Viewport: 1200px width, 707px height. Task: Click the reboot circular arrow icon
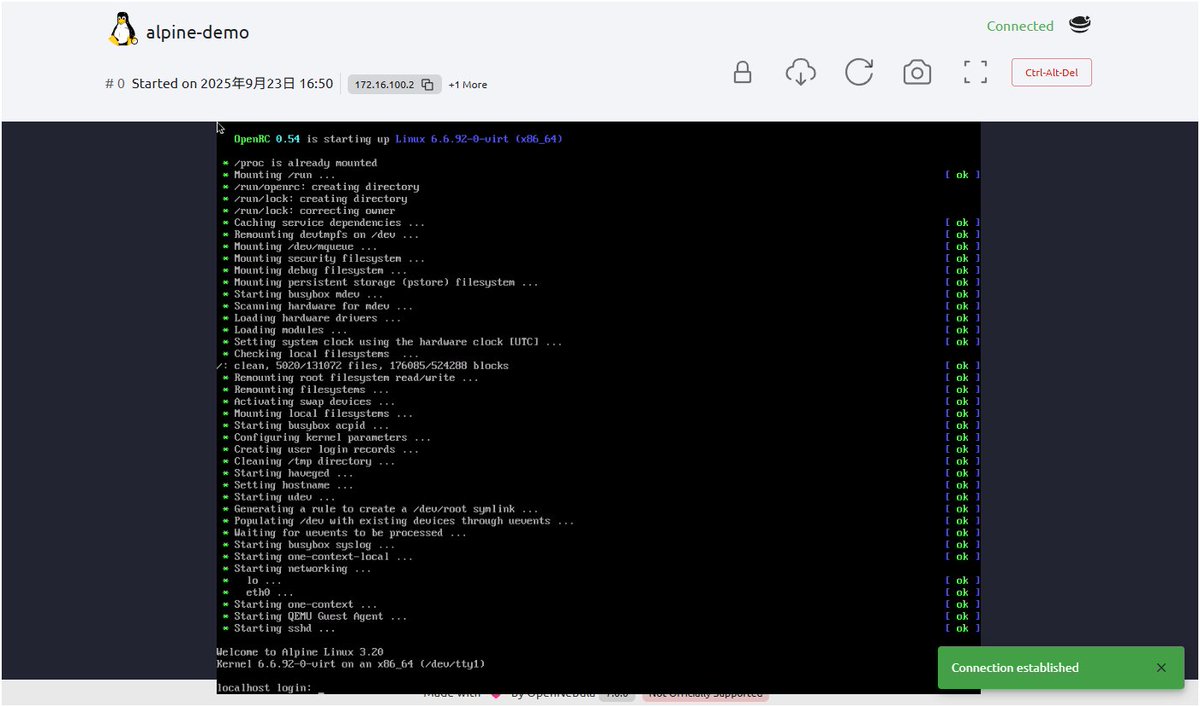[859, 72]
